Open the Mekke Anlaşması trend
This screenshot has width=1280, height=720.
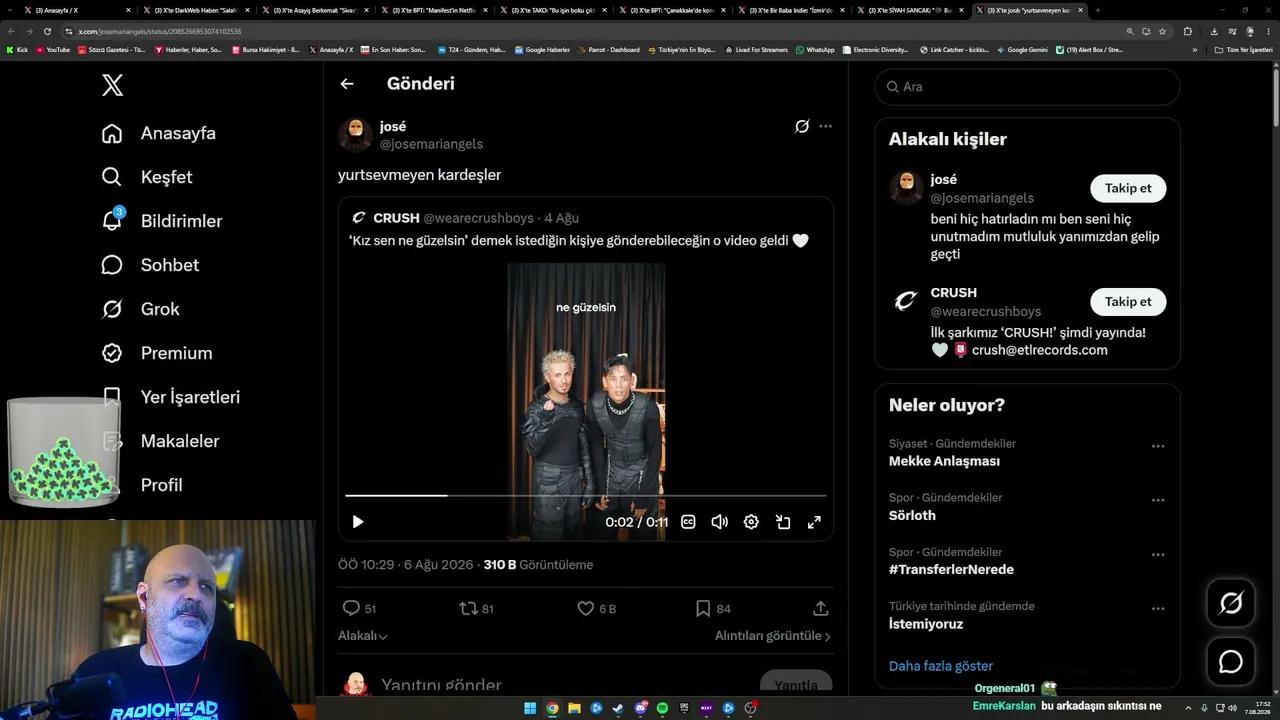coord(944,461)
